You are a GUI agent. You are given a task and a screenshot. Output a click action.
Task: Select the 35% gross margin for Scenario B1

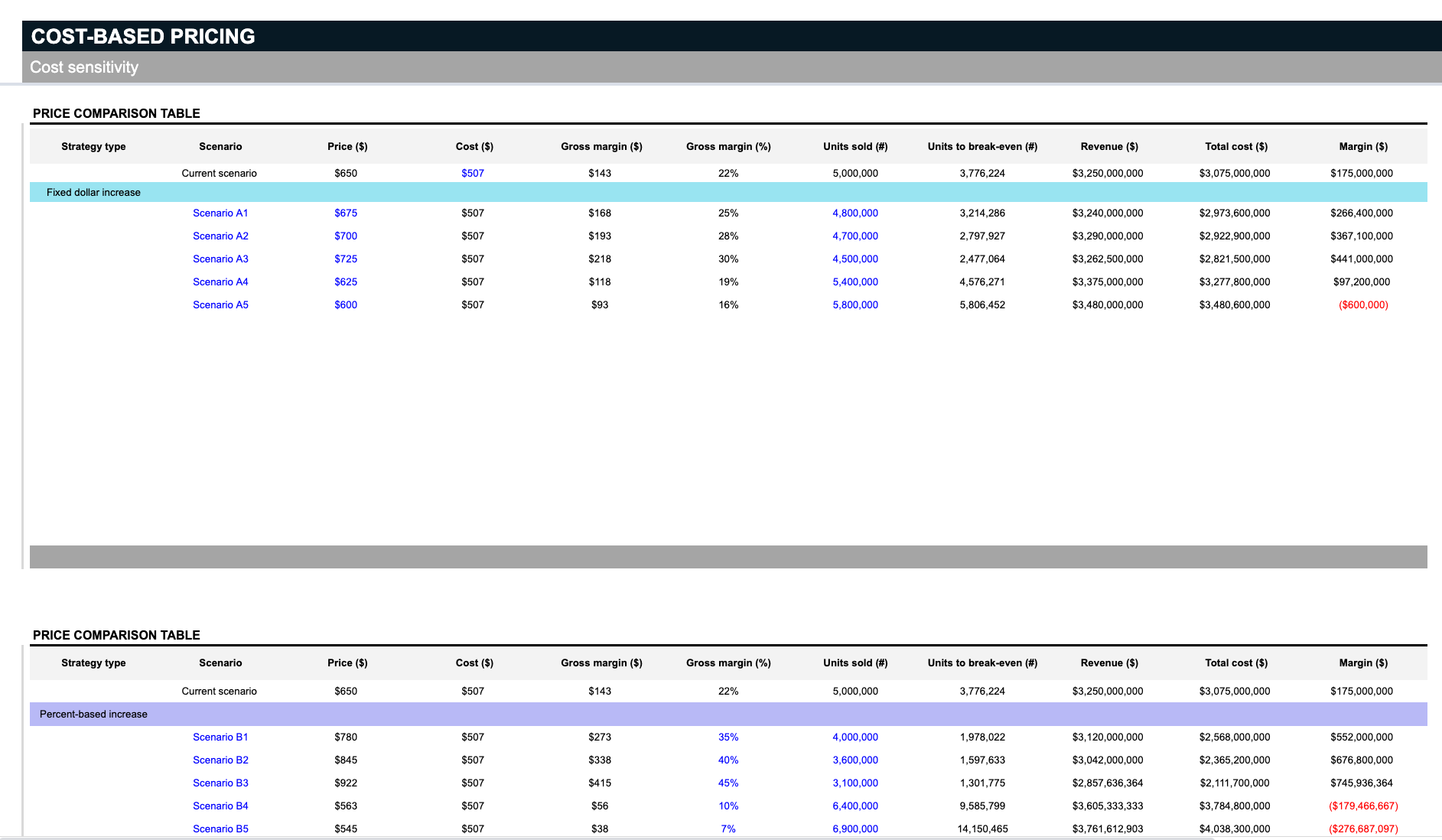[728, 737]
